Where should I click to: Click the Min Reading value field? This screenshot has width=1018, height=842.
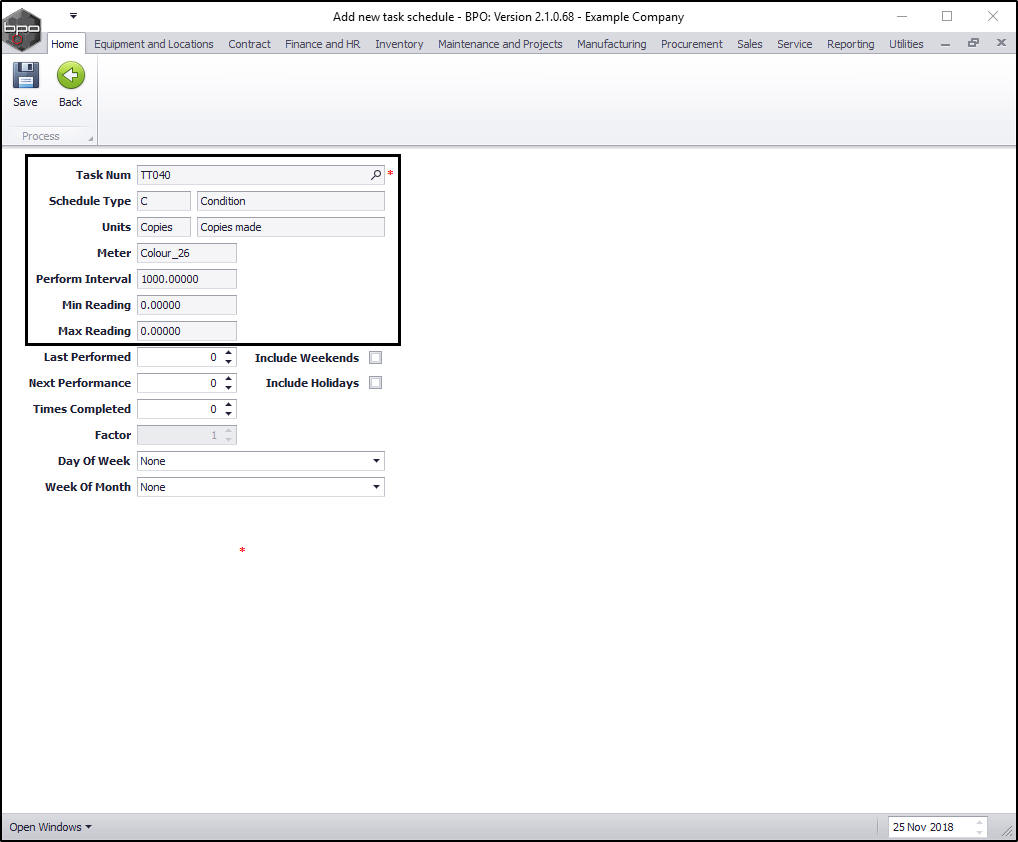(x=186, y=305)
